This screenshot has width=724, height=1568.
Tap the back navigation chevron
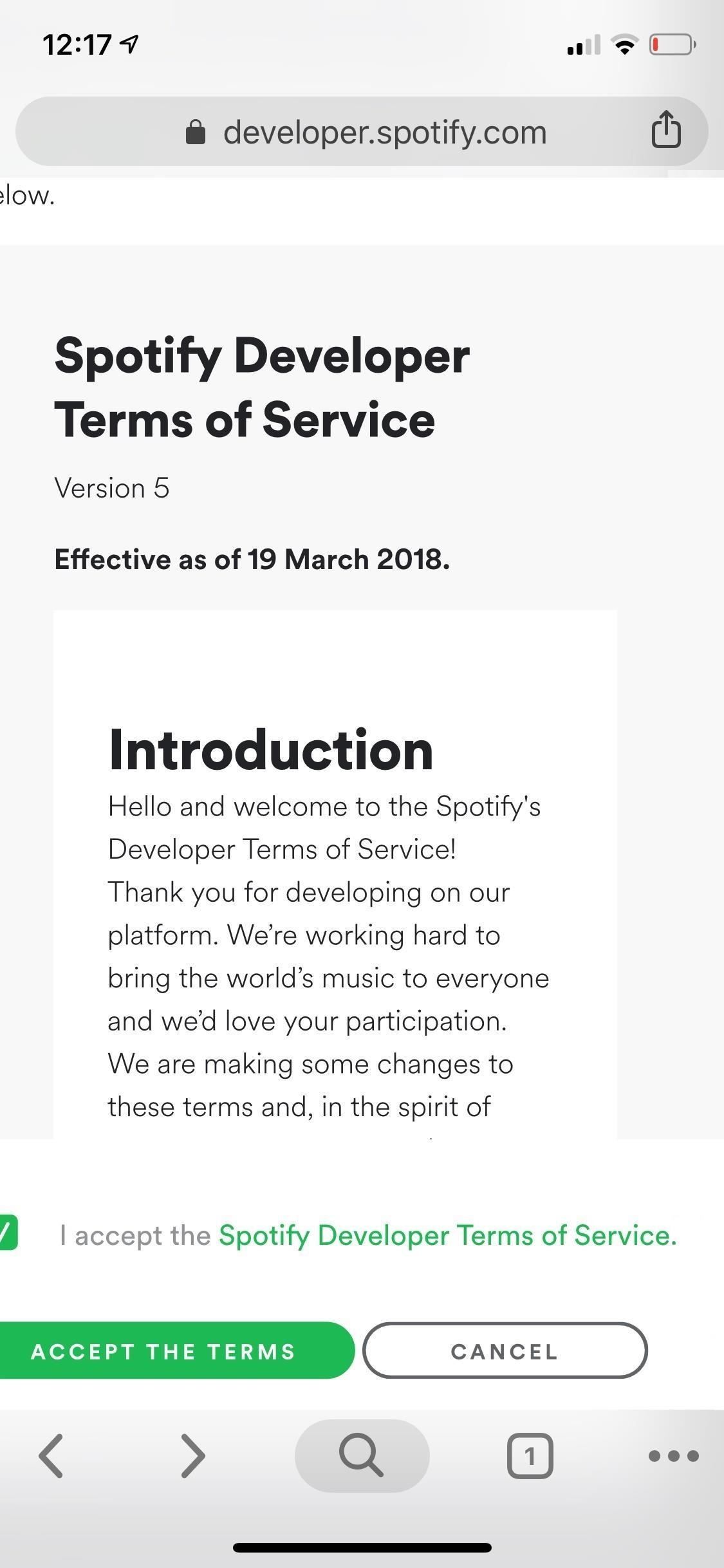(52, 1455)
